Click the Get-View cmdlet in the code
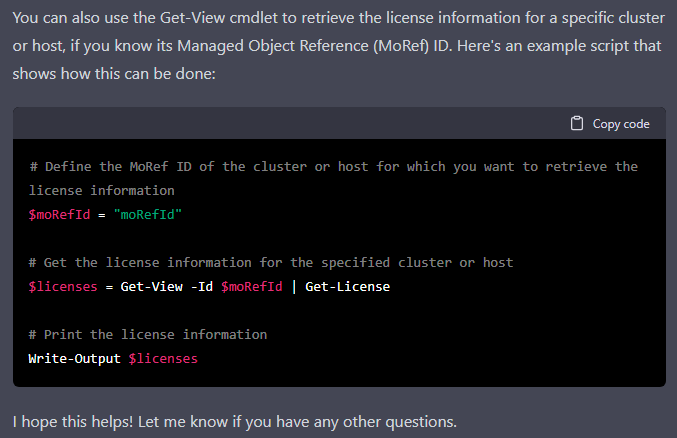 (x=152, y=286)
